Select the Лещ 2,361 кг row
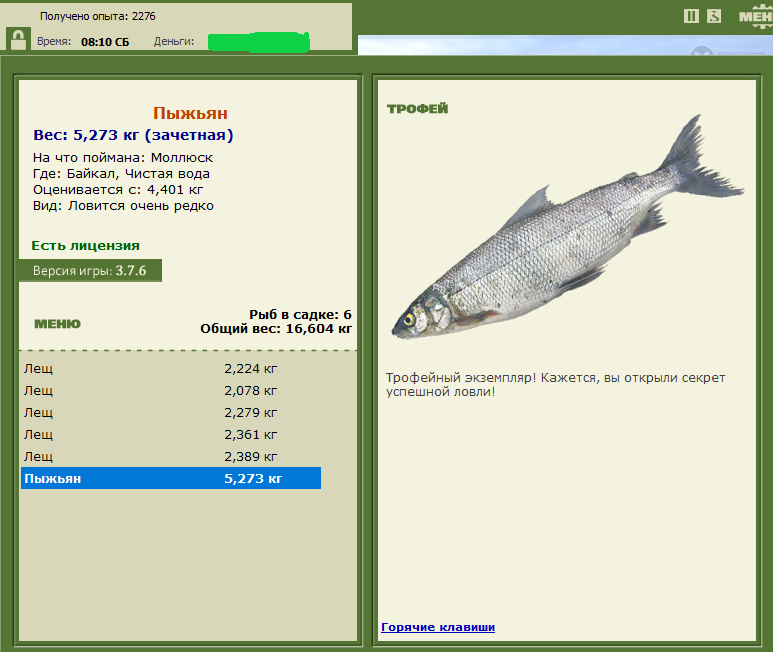This screenshot has width=773, height=652. pyautogui.click(x=171, y=435)
